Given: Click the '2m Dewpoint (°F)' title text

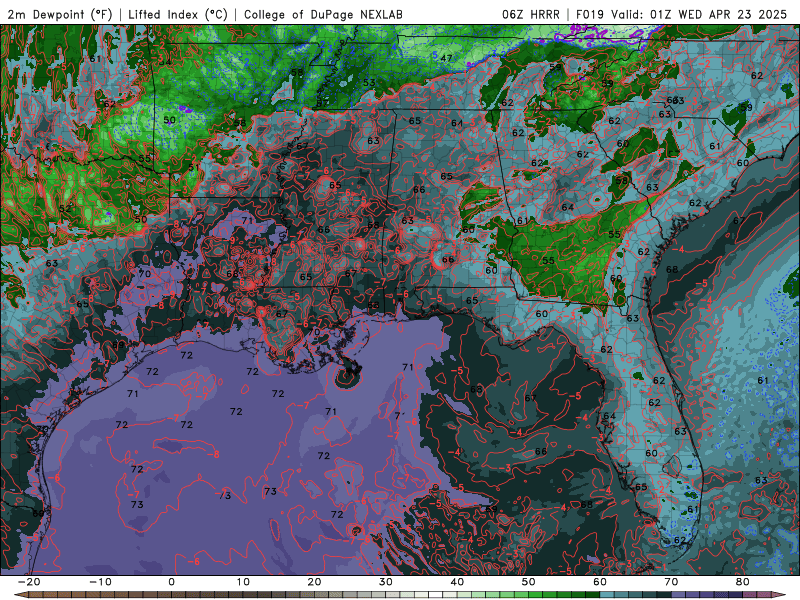Looking at the screenshot, I should pyautogui.click(x=60, y=14).
